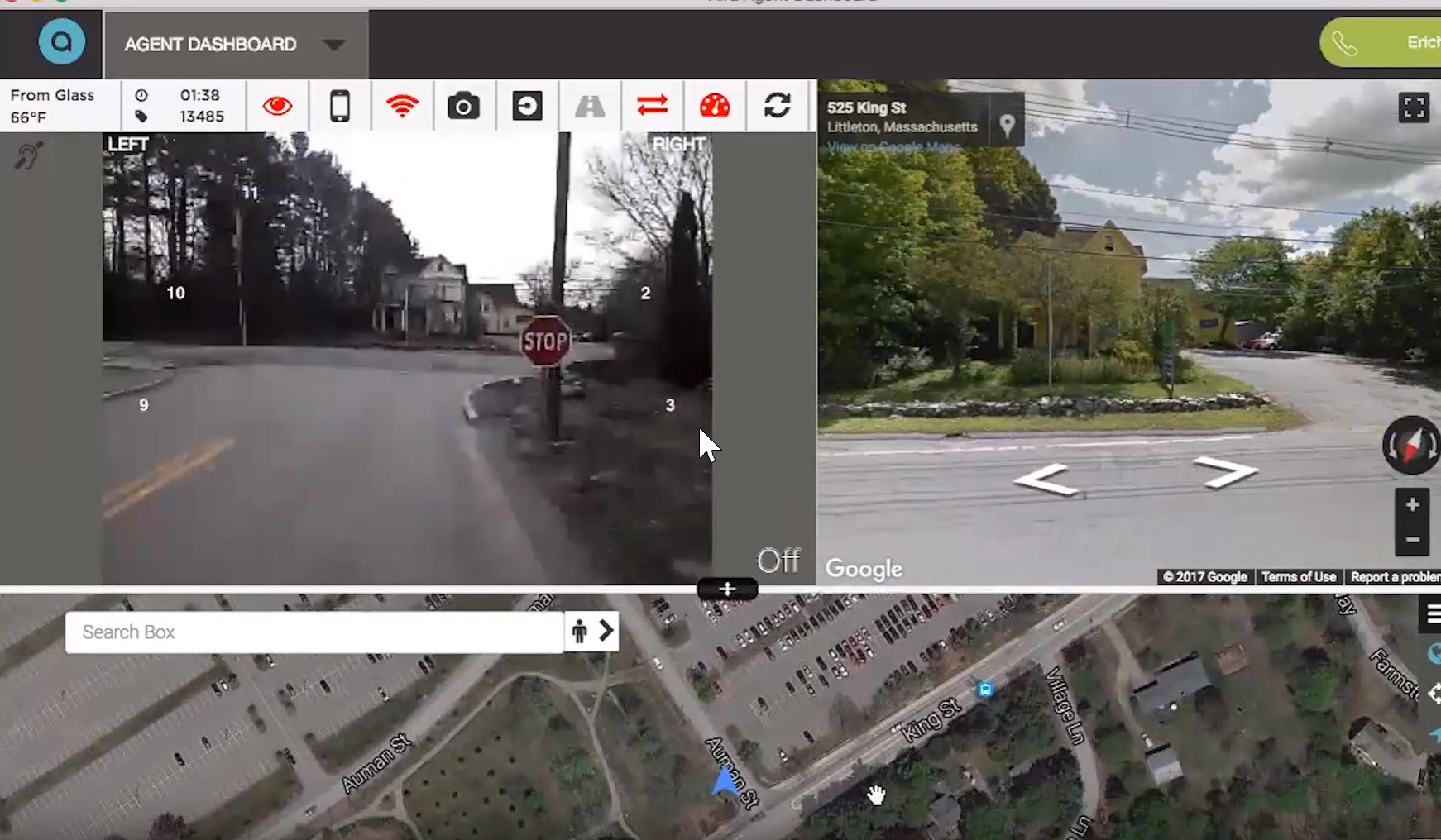
Task: Click the red speedometer gauge icon
Action: tap(715, 106)
